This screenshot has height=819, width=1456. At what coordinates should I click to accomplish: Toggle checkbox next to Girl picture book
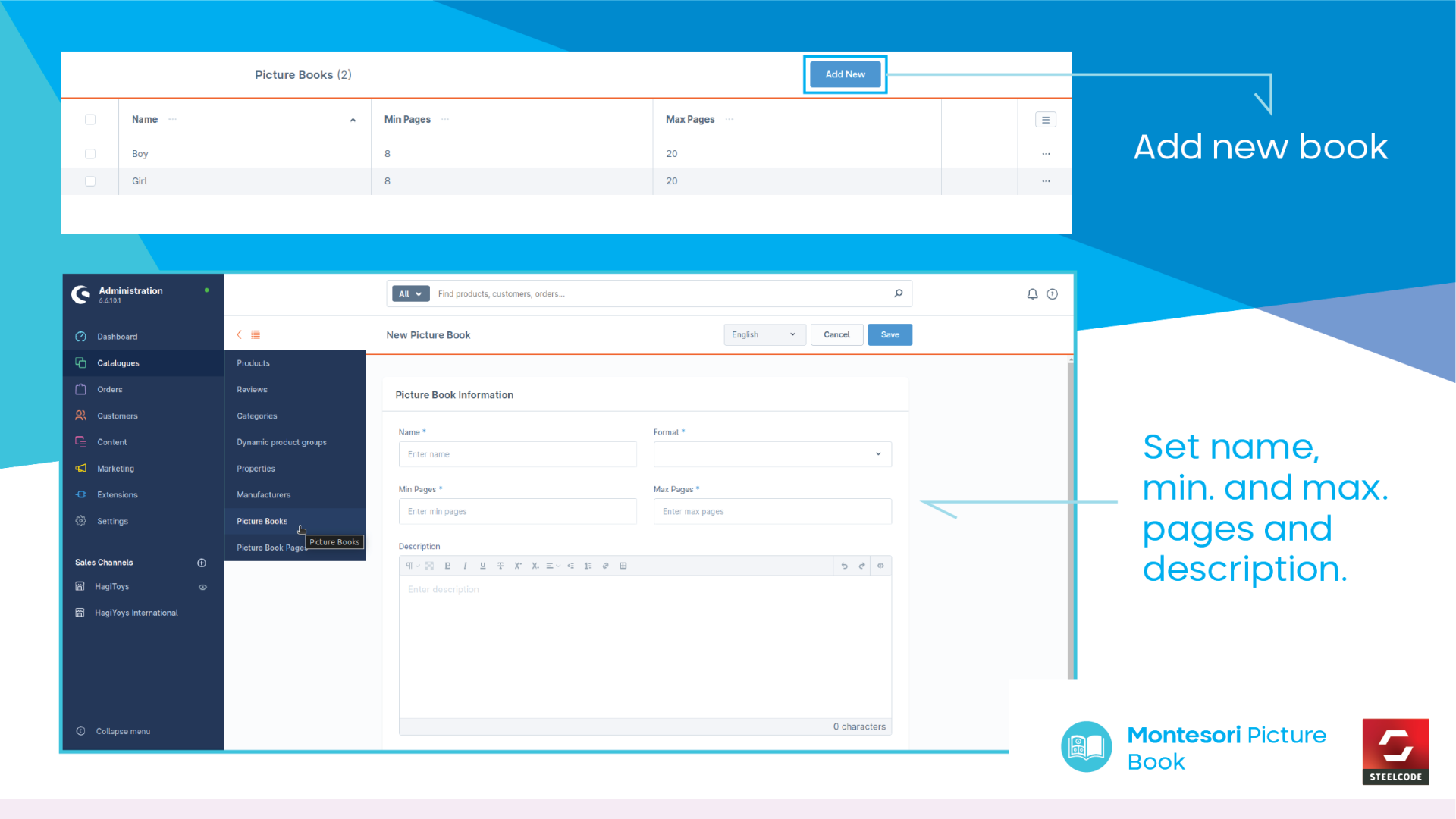click(x=91, y=181)
